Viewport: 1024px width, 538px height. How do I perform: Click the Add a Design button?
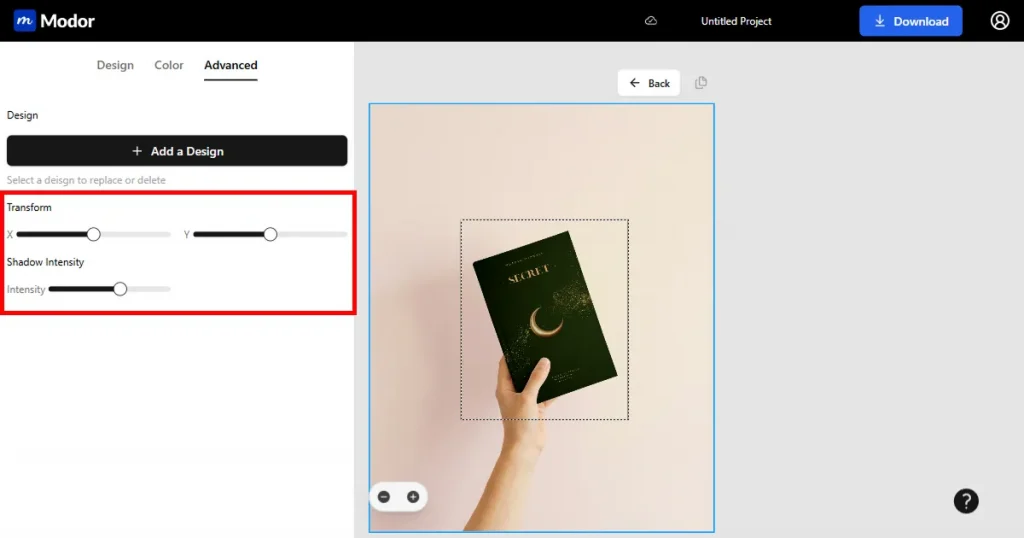click(177, 151)
